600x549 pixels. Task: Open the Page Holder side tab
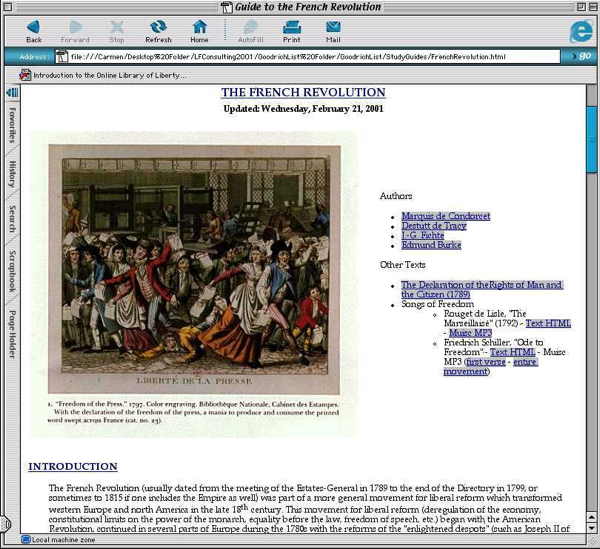tap(12, 334)
